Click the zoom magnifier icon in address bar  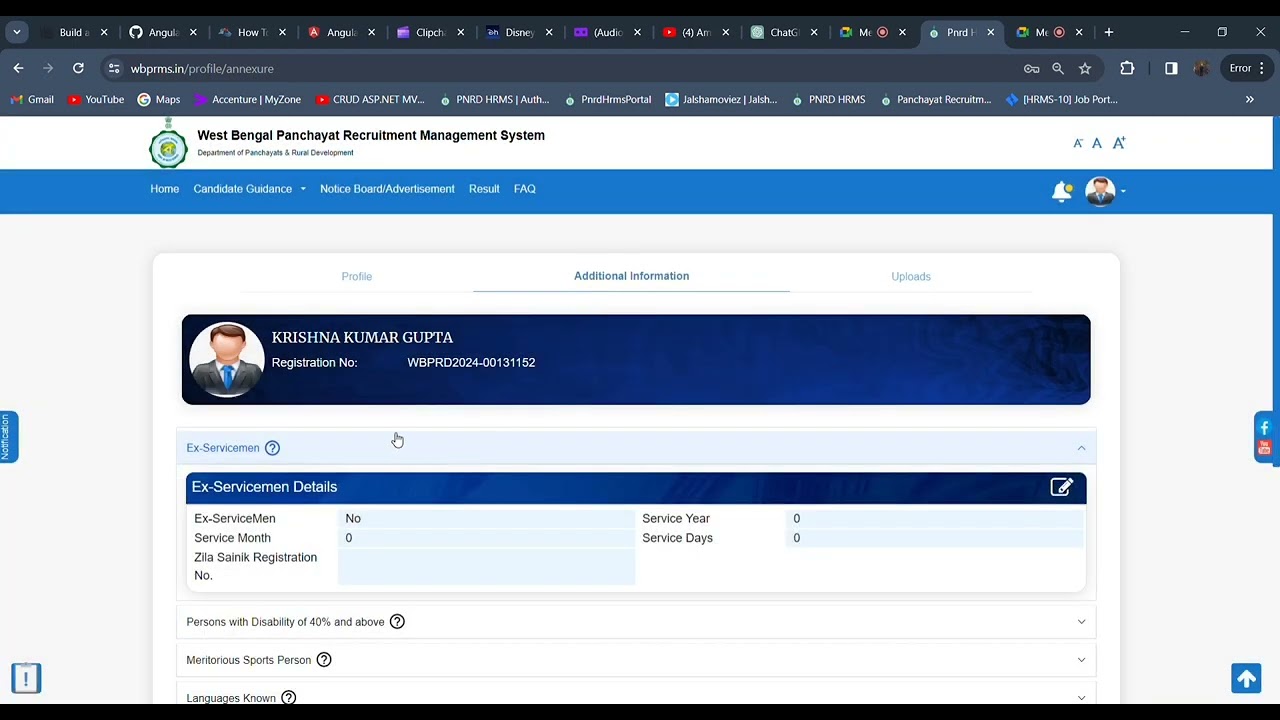1058,68
